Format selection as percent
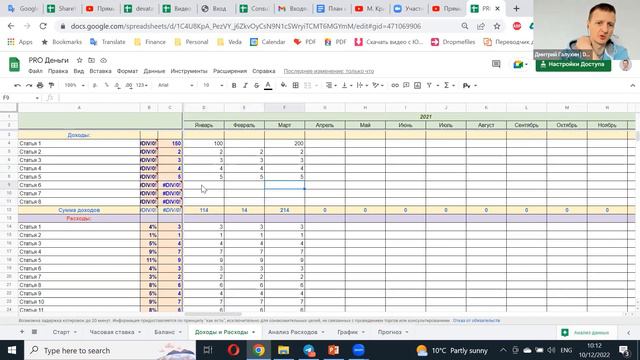This screenshot has height=360, width=640. [107, 85]
